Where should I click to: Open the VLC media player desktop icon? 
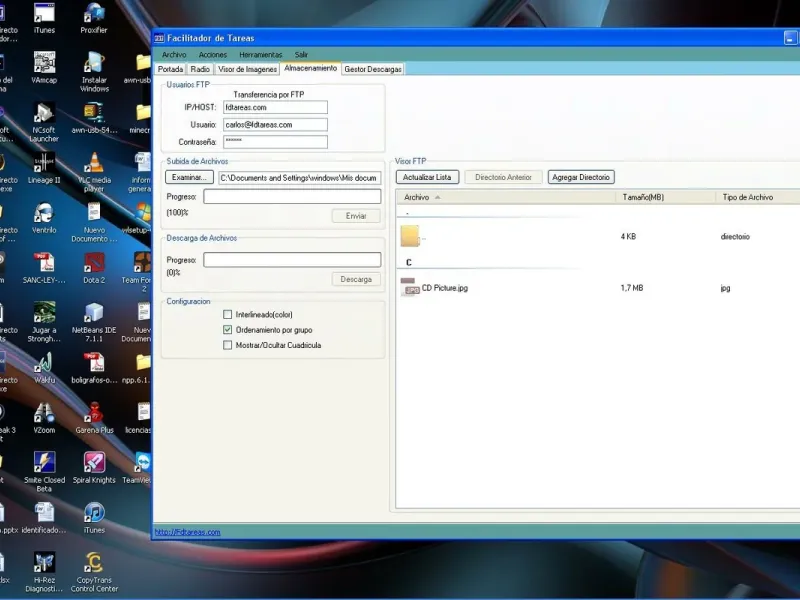point(94,163)
